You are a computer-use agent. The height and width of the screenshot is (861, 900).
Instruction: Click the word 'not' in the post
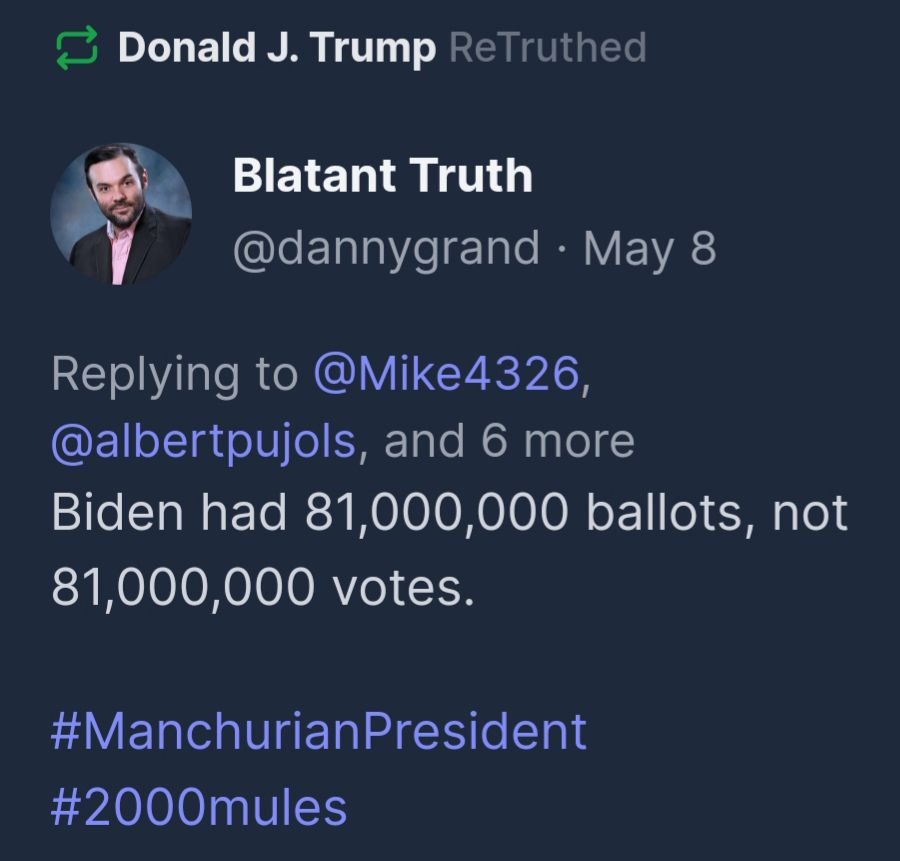pyautogui.click(x=810, y=513)
